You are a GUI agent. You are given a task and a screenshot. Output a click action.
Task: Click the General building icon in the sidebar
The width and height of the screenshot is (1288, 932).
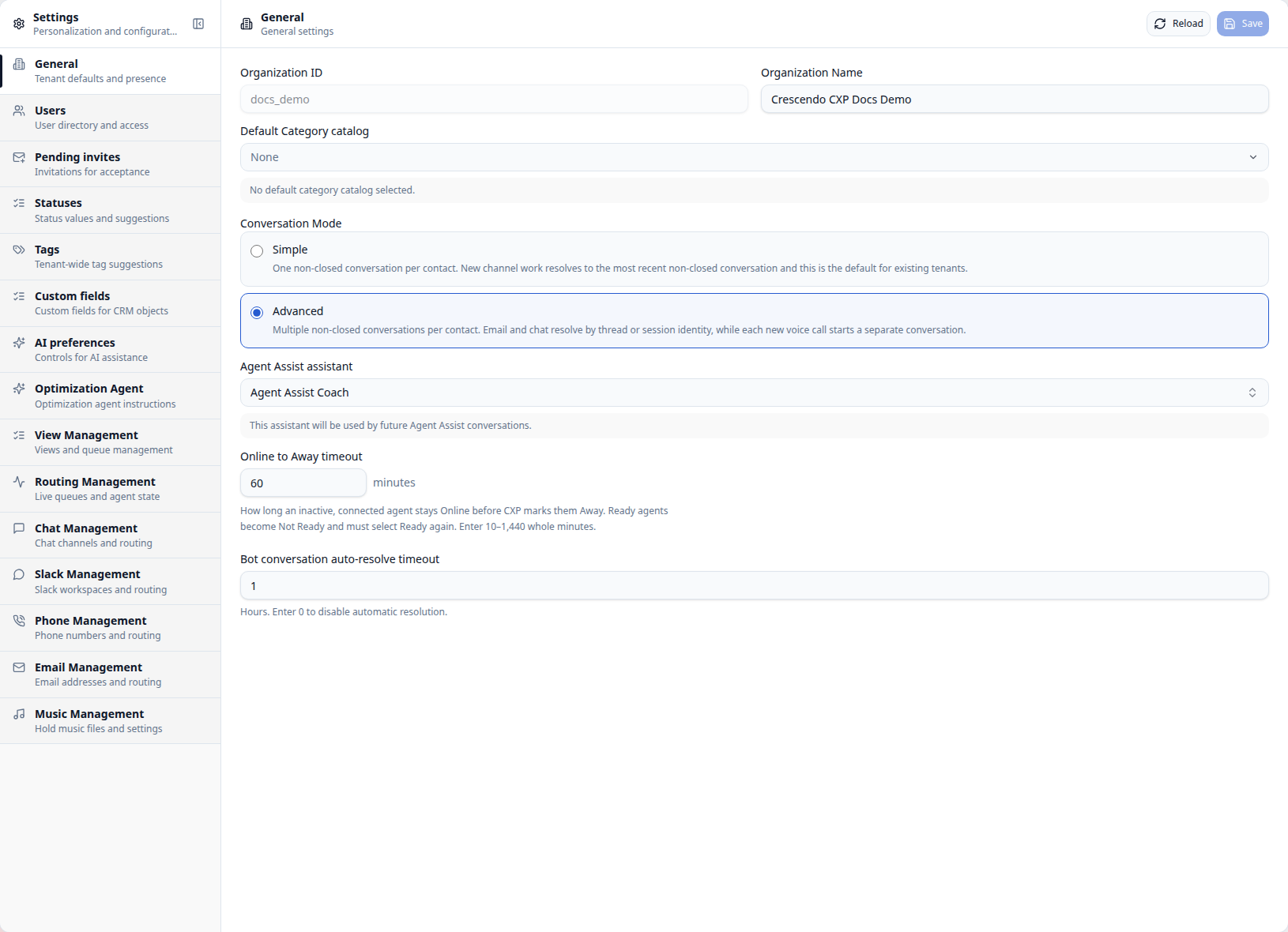(x=19, y=64)
